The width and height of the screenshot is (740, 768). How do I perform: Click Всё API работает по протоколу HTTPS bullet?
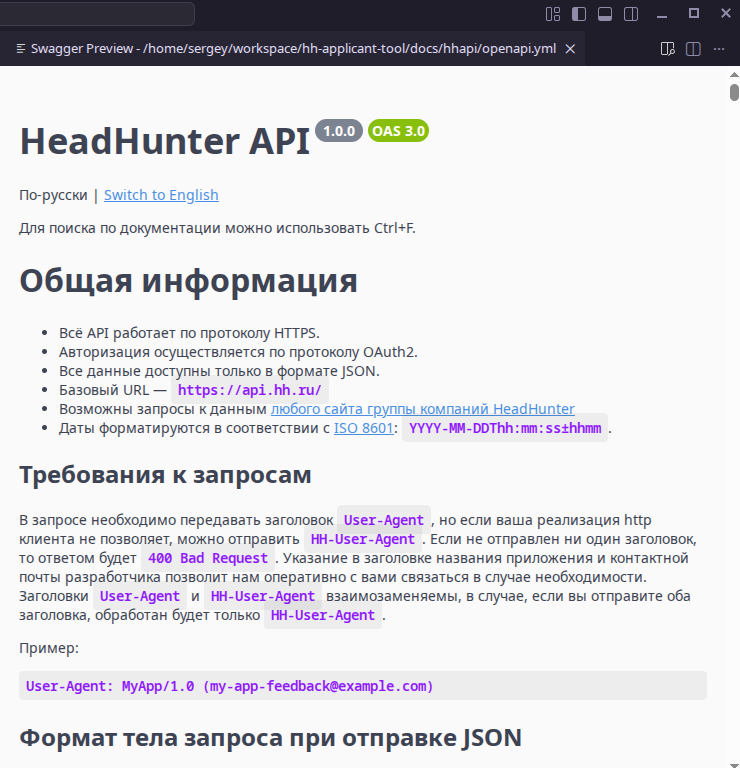click(x=189, y=333)
